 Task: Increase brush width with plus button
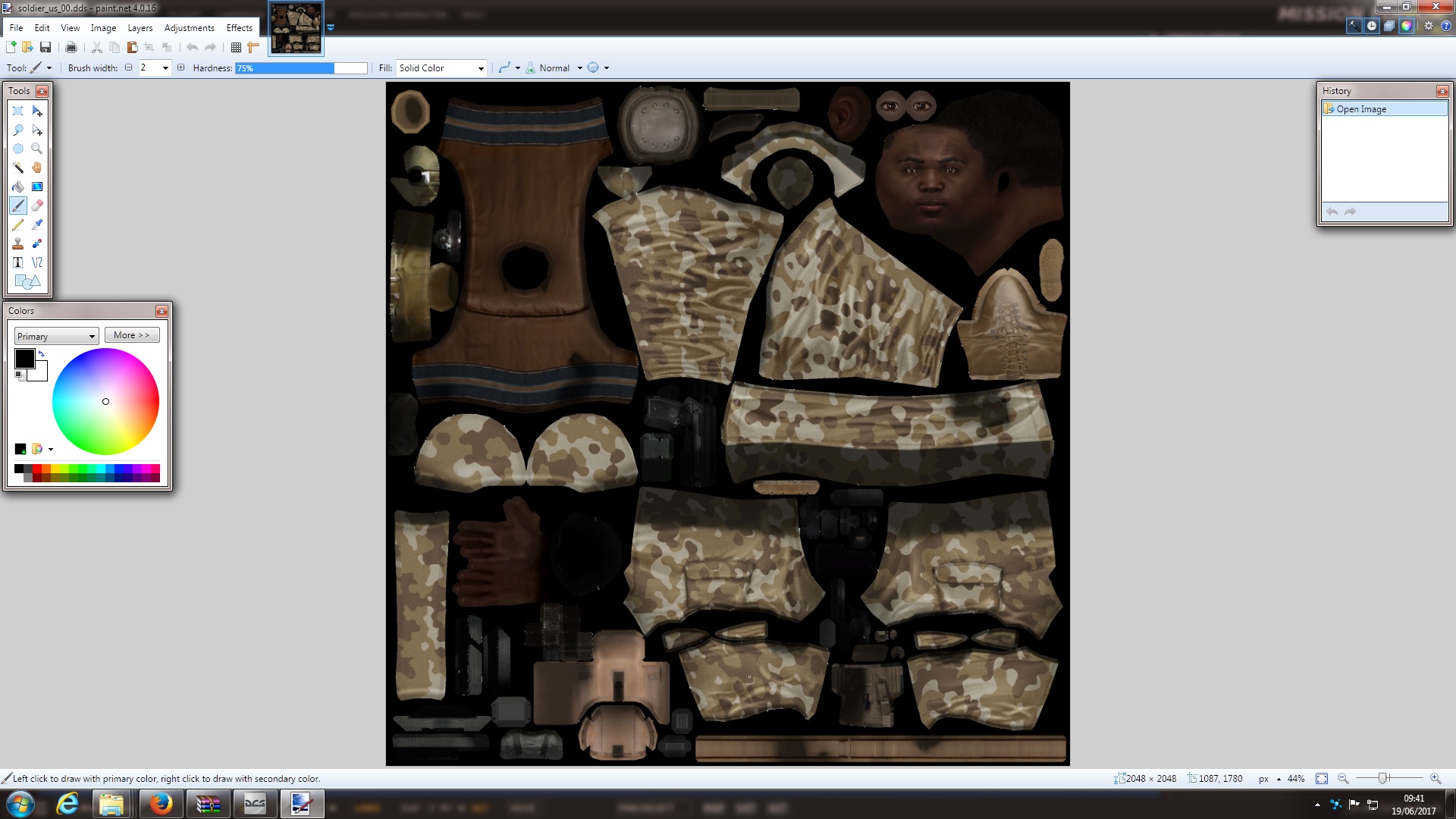[180, 67]
